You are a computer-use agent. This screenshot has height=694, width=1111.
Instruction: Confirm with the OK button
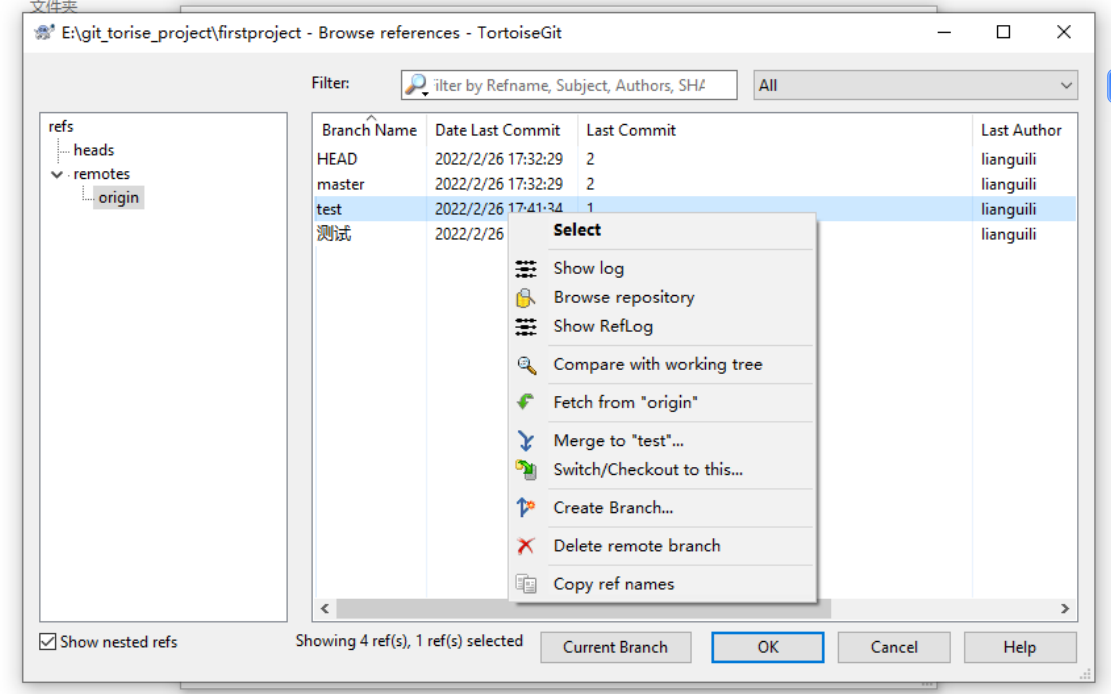pyautogui.click(x=767, y=647)
